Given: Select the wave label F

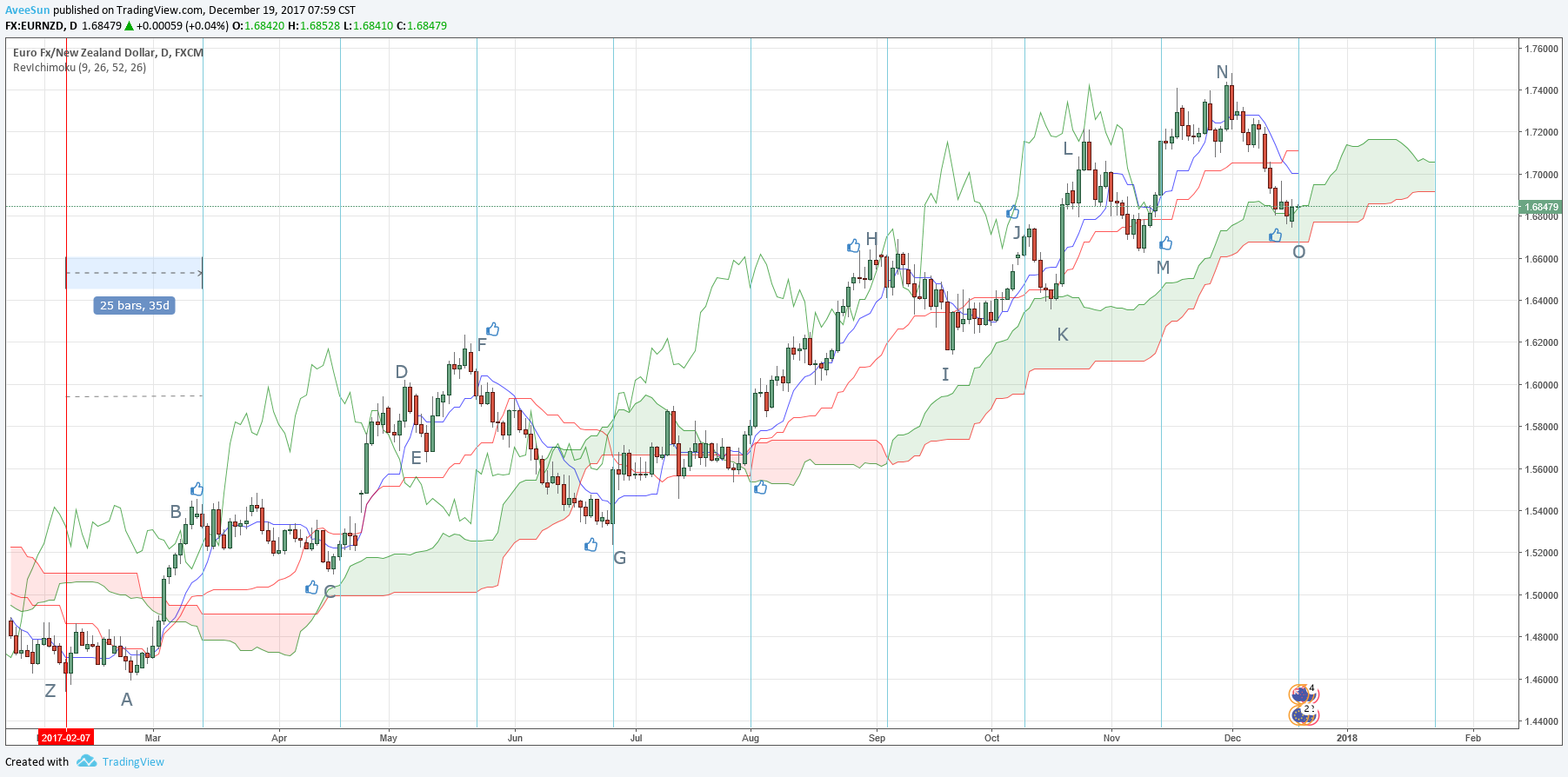Looking at the screenshot, I should [482, 345].
